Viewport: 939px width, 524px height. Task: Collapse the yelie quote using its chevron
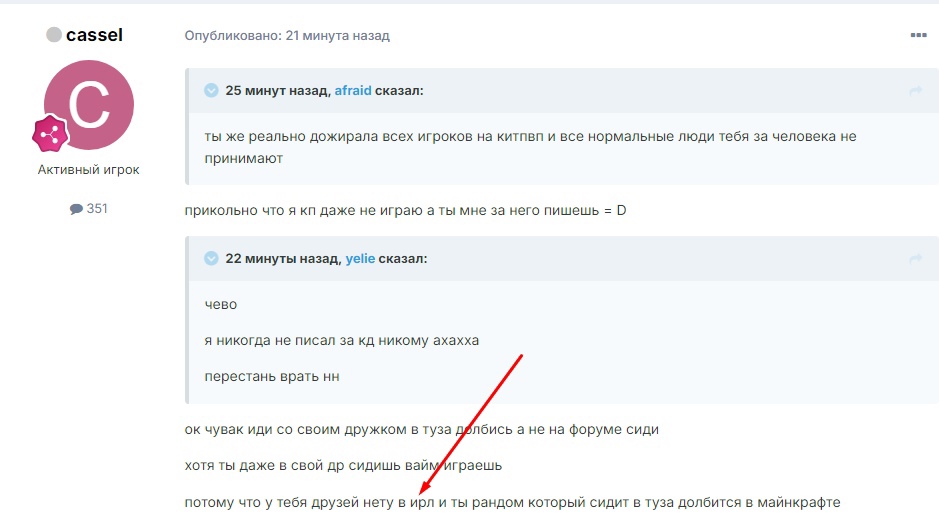click(x=211, y=258)
